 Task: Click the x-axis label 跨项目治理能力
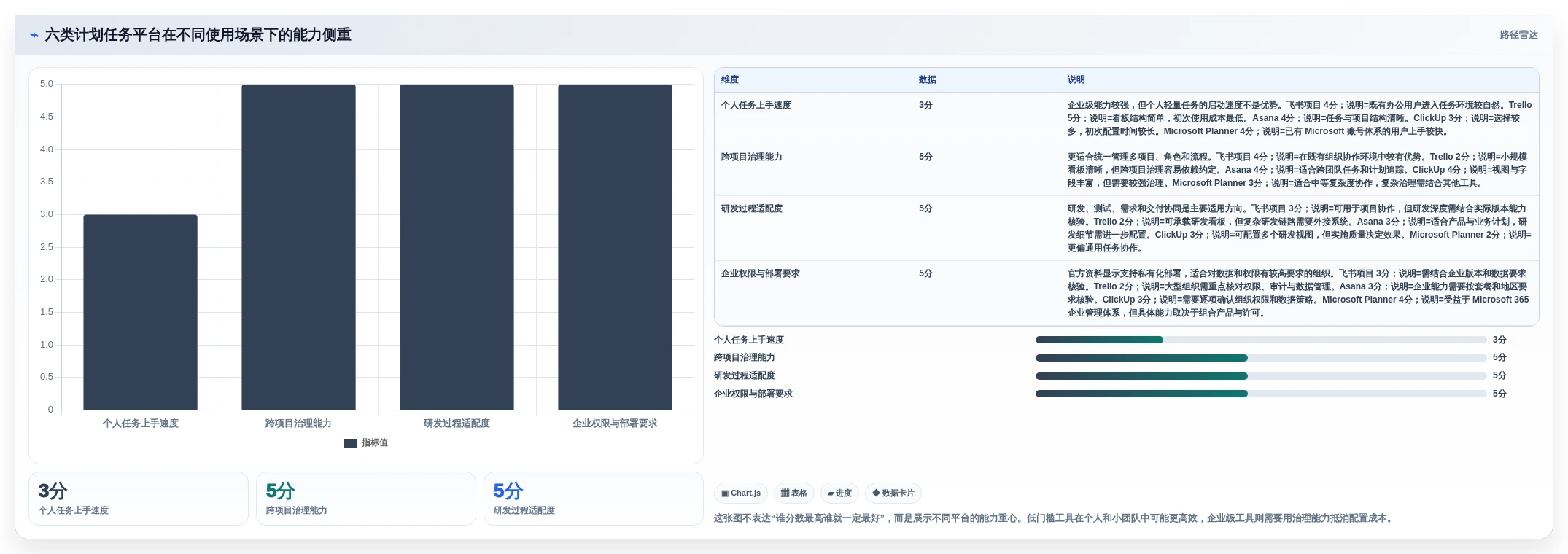(298, 424)
